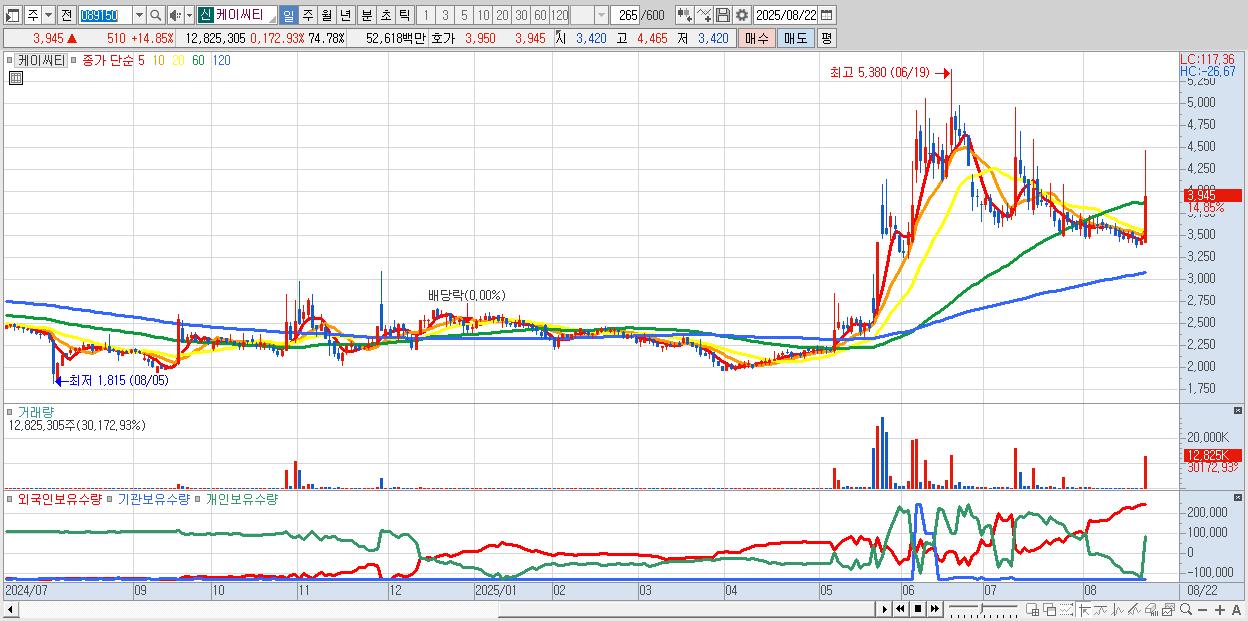The width and height of the screenshot is (1248, 621).
Task: Select the second 초 chart period
Action: [385, 15]
